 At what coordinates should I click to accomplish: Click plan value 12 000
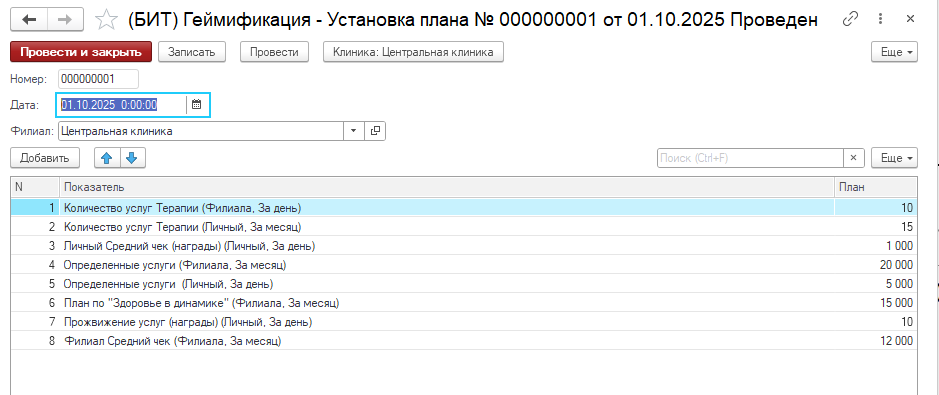[897, 341]
